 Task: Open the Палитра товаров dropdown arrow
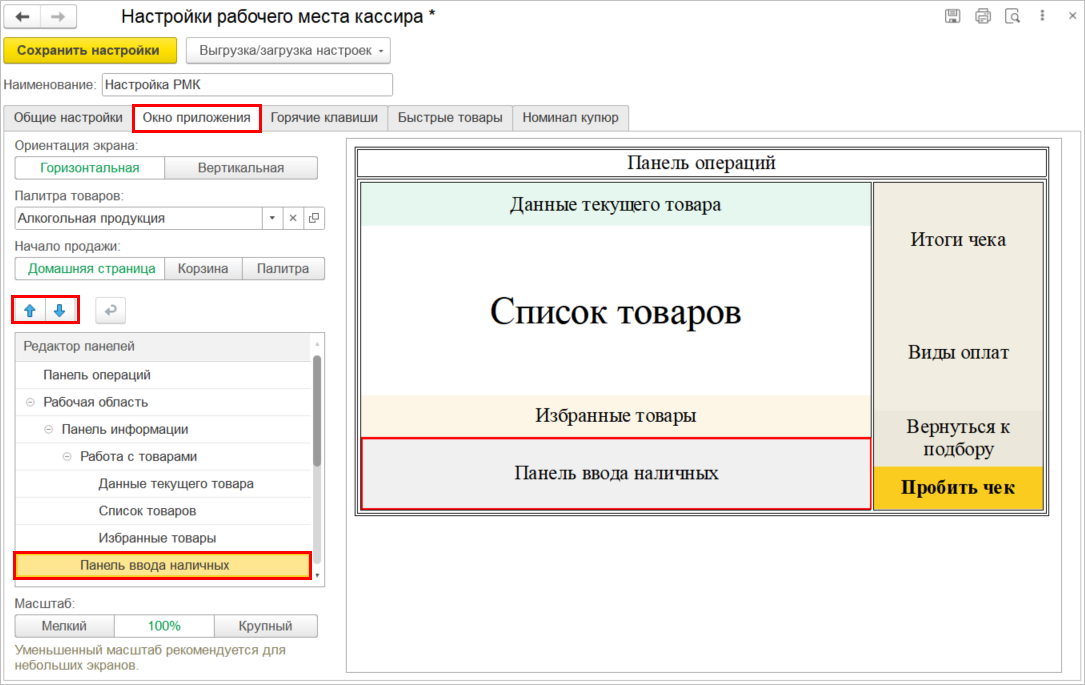pyautogui.click(x=272, y=218)
